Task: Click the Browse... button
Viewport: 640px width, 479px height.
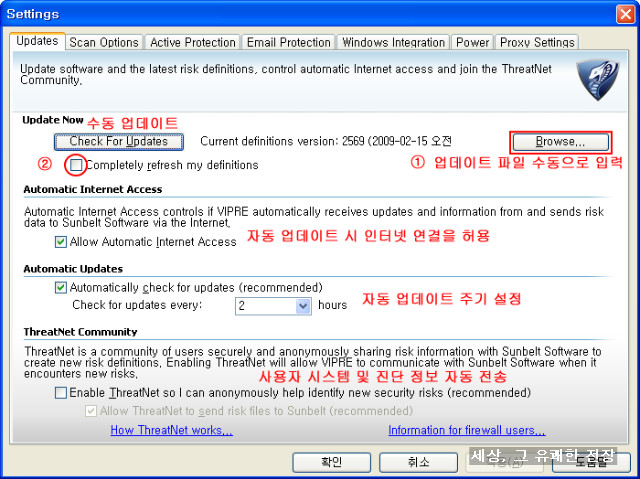Action: tap(560, 142)
